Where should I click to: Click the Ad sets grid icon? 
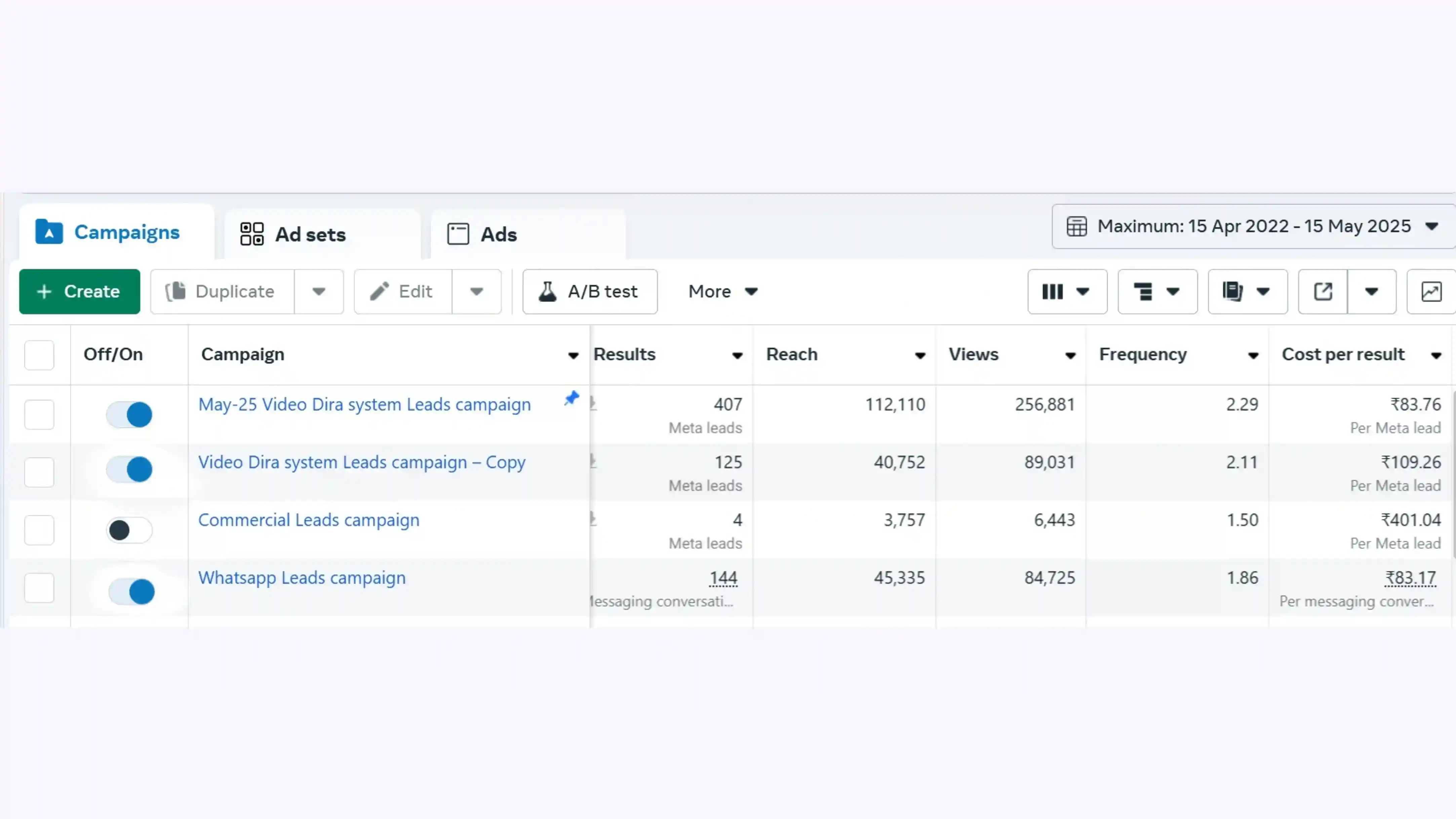[251, 234]
